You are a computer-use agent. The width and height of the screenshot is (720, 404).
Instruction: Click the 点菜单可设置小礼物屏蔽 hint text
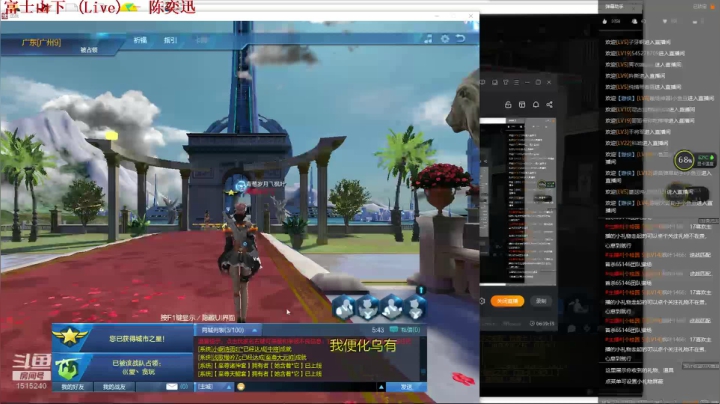634,381
